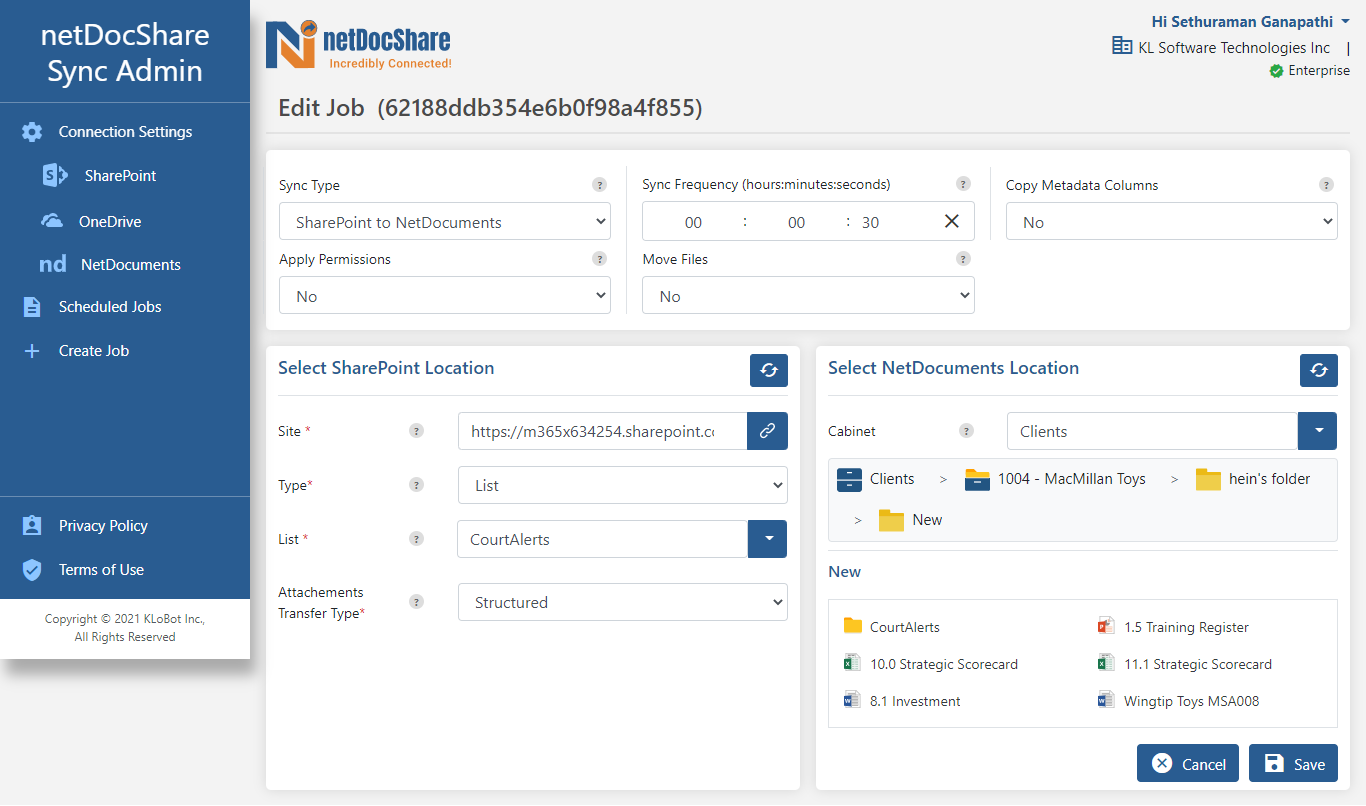This screenshot has height=806, width=1366.
Task: Click the Create Job plus icon
Action: pos(32,351)
